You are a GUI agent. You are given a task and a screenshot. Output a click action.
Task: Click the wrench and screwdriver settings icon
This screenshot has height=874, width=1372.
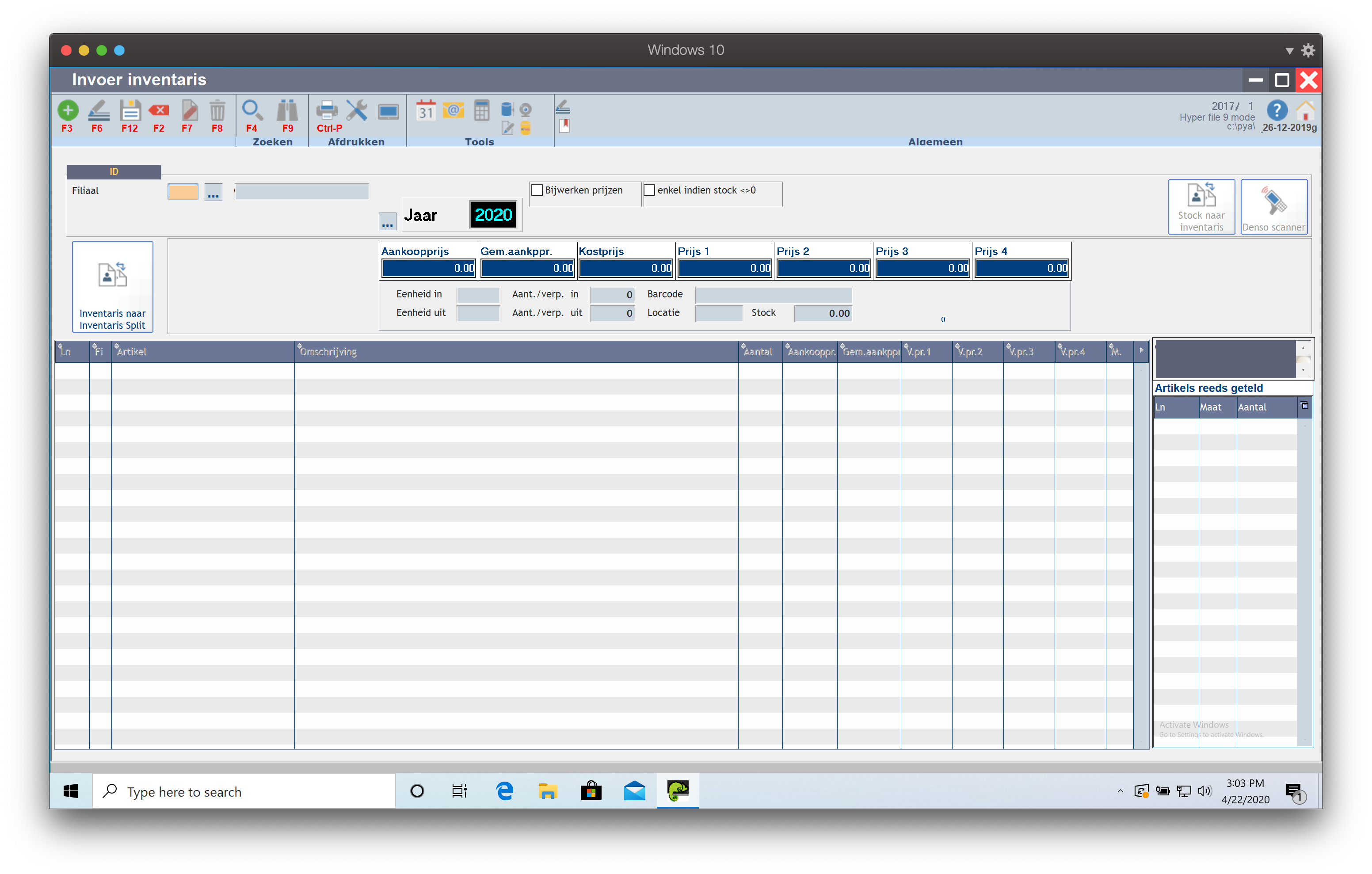click(x=357, y=110)
